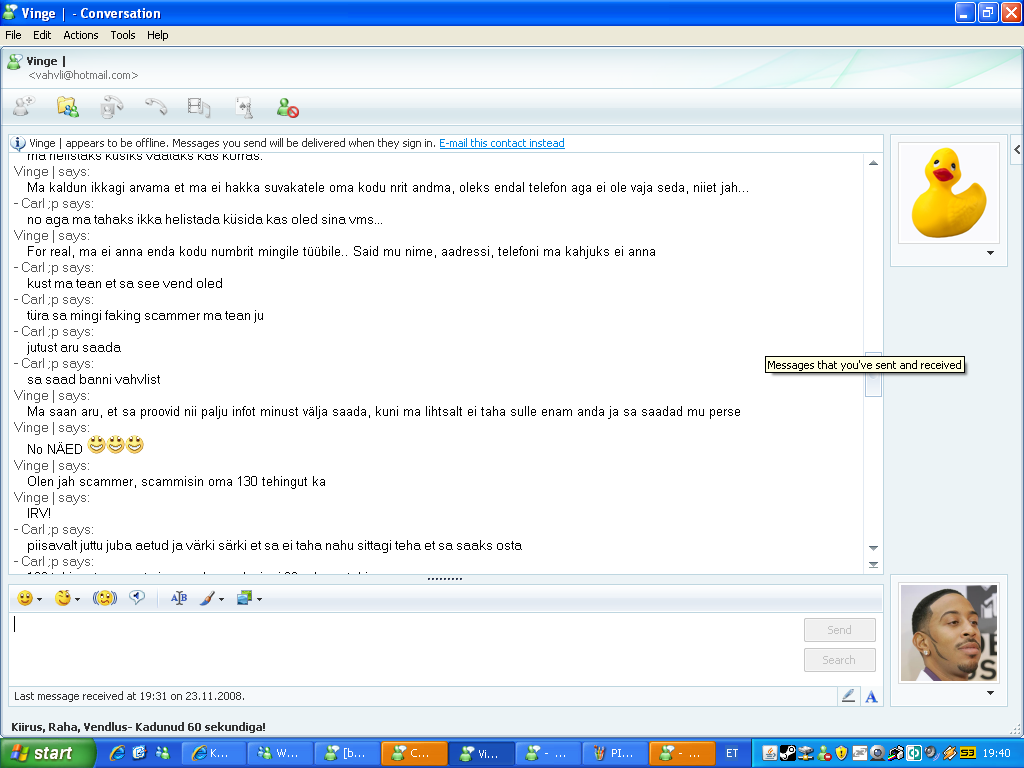Click the voice clip icon
The width and height of the screenshot is (1024, 768).
pyautogui.click(x=138, y=597)
